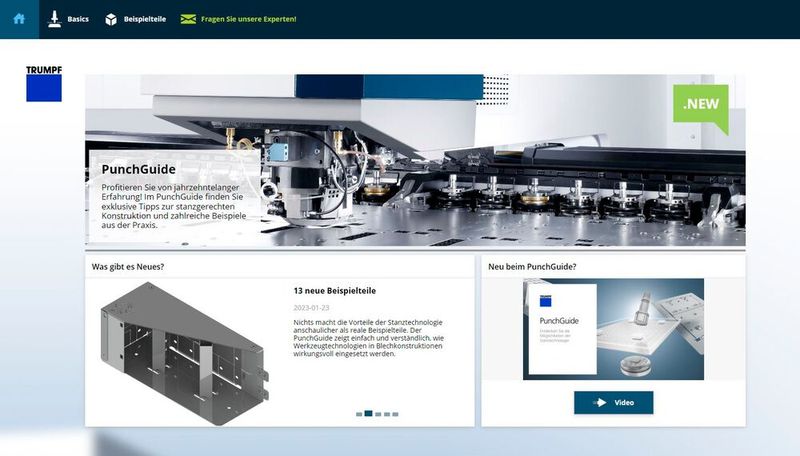Click the date '2023-01-23'
The height and width of the screenshot is (456, 800).
311,308
